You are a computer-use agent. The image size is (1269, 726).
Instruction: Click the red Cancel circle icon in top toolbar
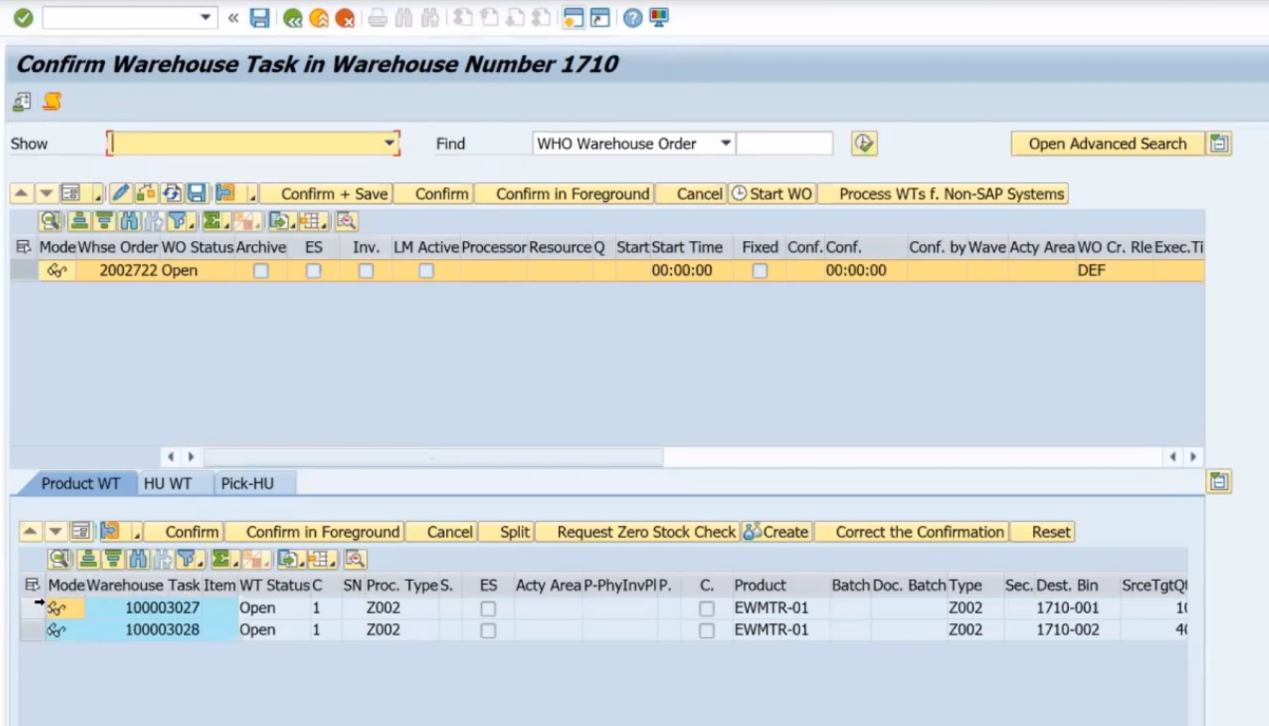tap(345, 18)
